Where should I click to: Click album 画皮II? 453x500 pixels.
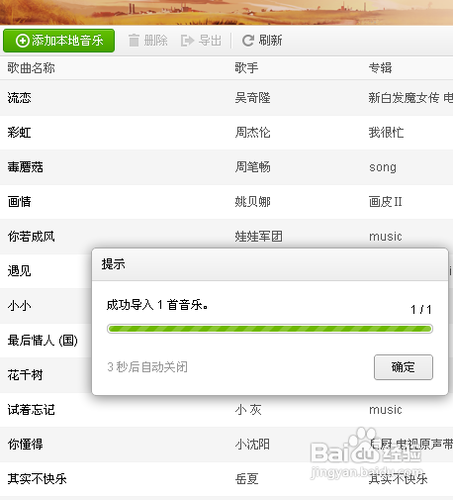(385, 202)
